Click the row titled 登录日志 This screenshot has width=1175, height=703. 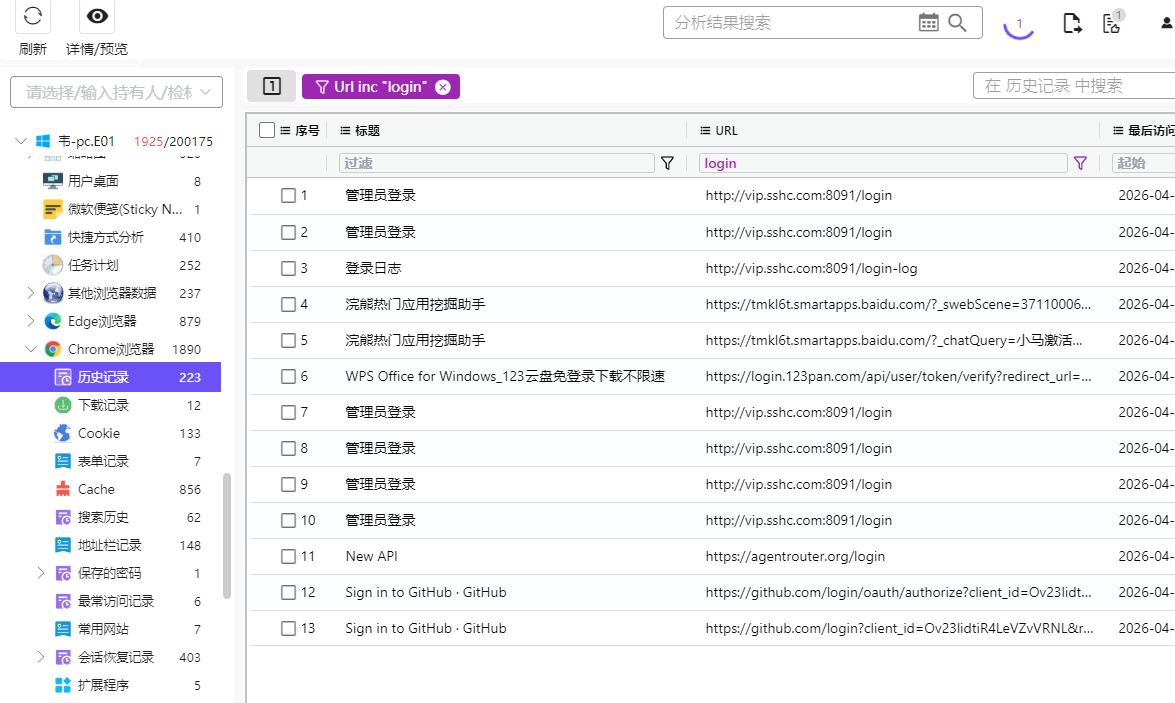coord(372,268)
